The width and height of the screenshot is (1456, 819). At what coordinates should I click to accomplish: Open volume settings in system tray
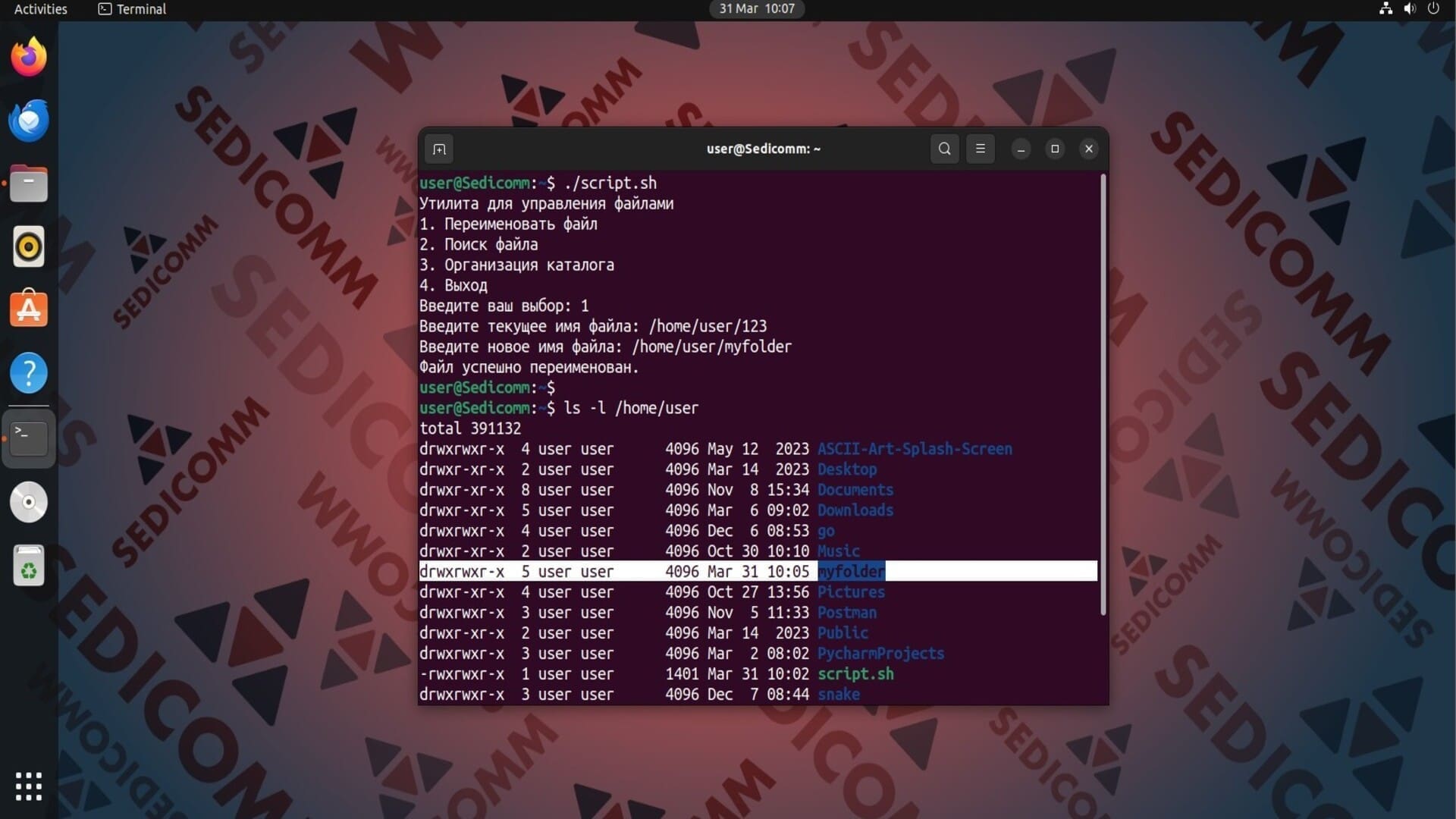1409,9
